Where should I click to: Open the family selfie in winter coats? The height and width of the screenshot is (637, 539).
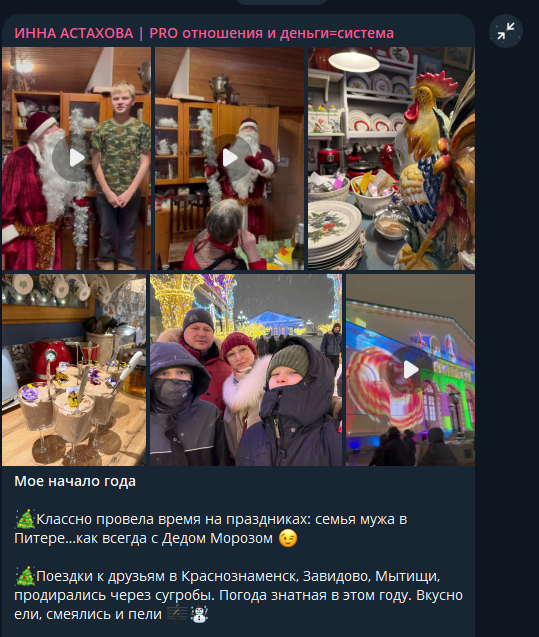click(x=246, y=370)
